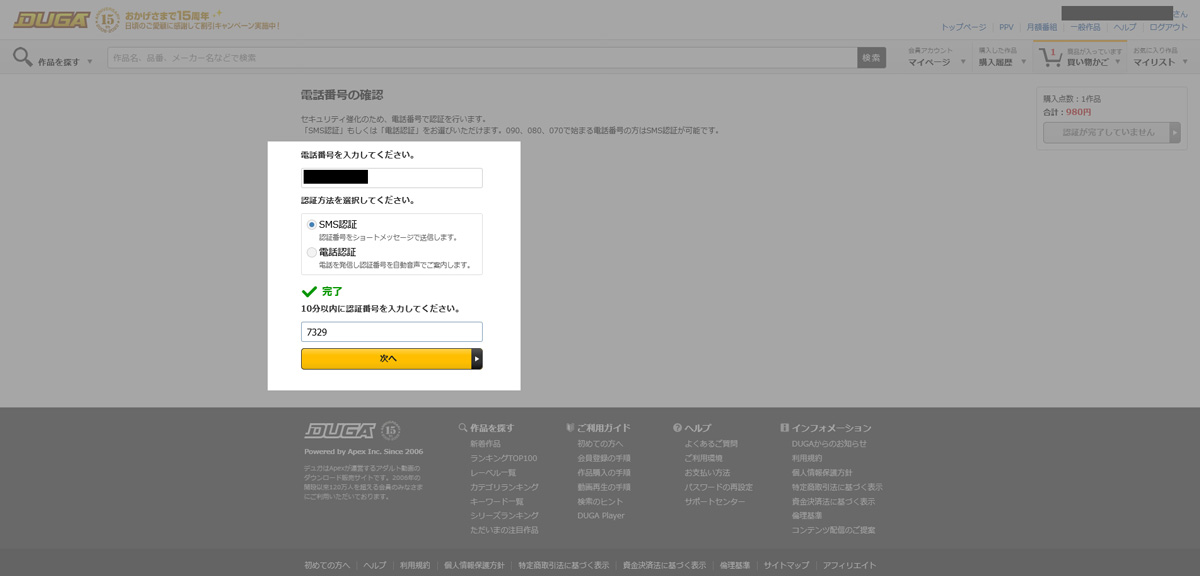Click the magnifying glass search icon
This screenshot has height=576, width=1200.
[x=22, y=58]
